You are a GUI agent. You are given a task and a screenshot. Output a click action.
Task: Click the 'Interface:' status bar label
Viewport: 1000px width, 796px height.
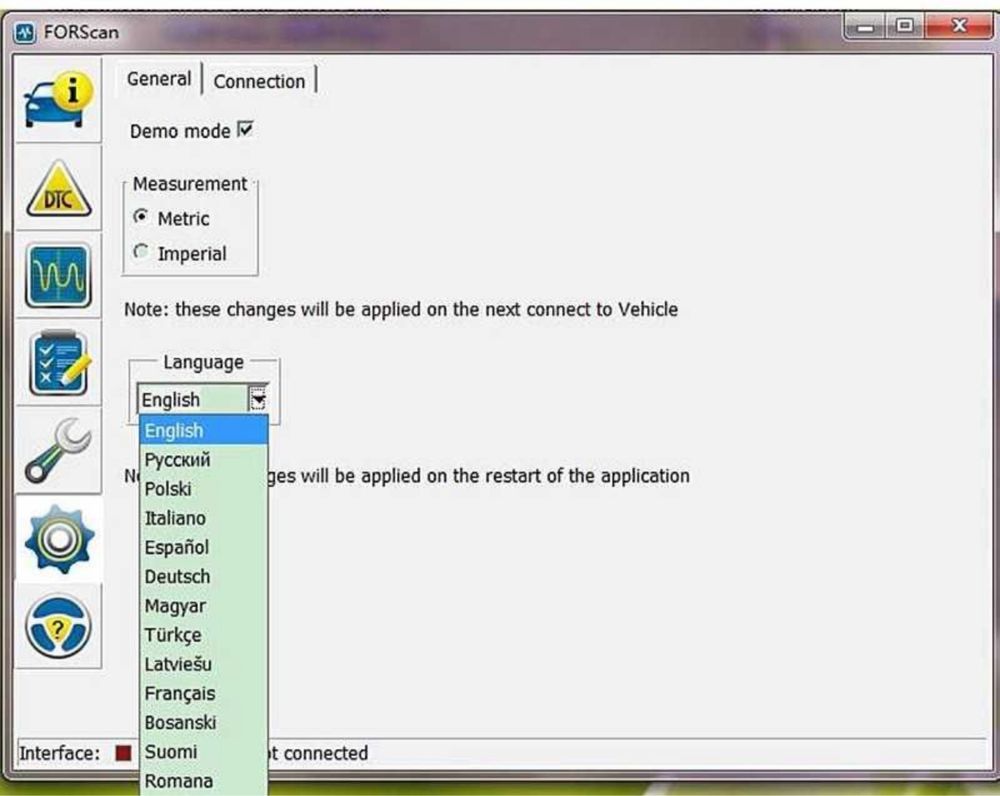59,753
